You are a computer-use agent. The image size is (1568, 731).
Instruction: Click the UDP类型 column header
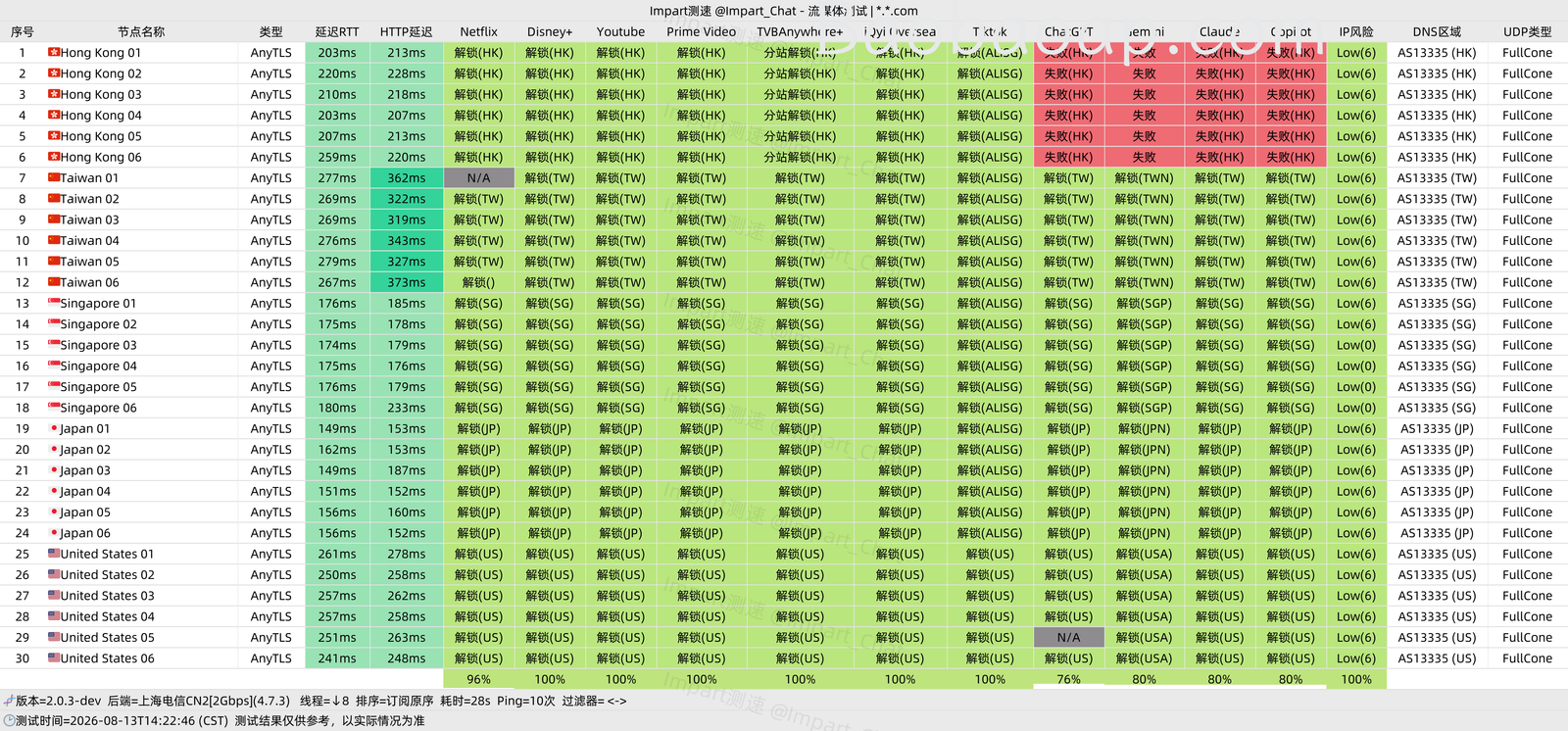(x=1527, y=31)
